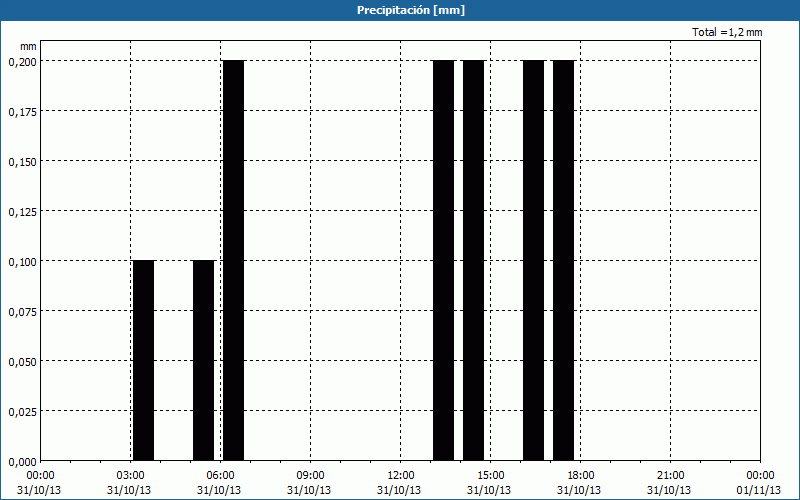800x500 pixels.
Task: Click the bar ending just before 18:00
Action: tap(564, 260)
